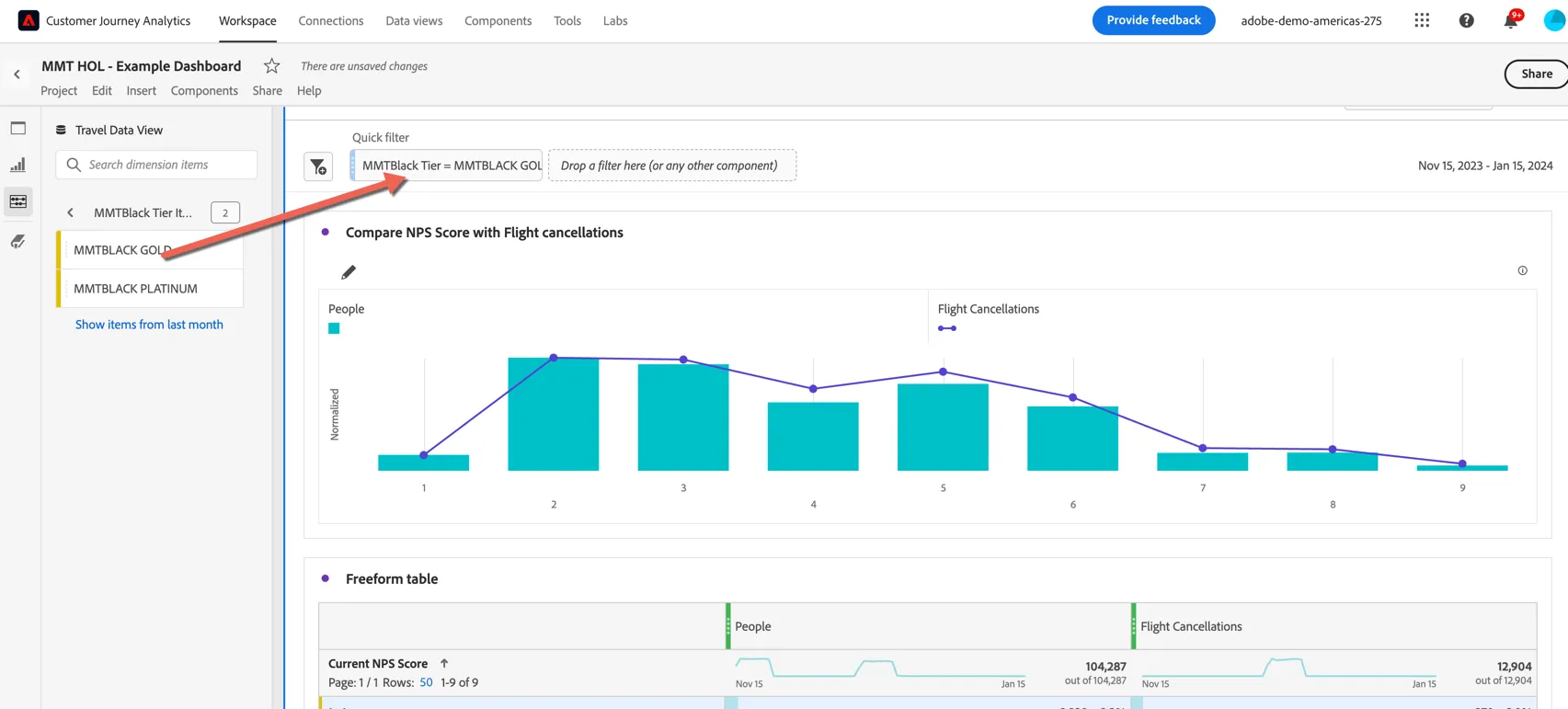Viewport: 1568px width, 709px height.
Task: Open the Project menu
Action: (59, 90)
